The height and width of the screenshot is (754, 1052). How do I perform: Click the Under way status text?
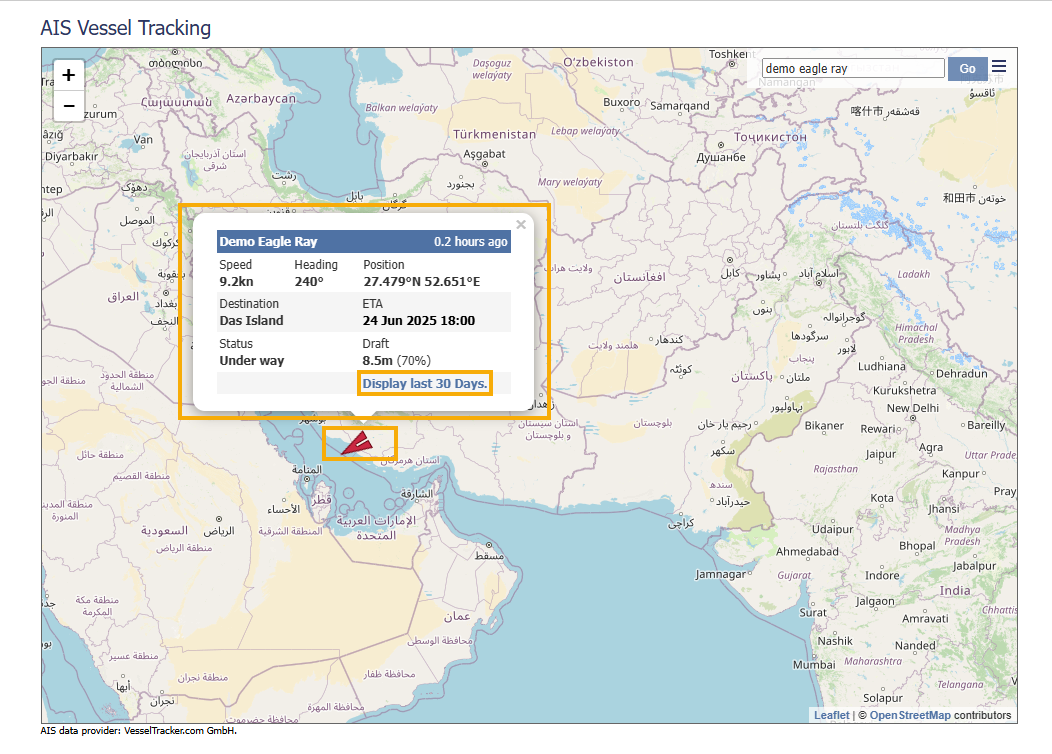click(x=251, y=360)
